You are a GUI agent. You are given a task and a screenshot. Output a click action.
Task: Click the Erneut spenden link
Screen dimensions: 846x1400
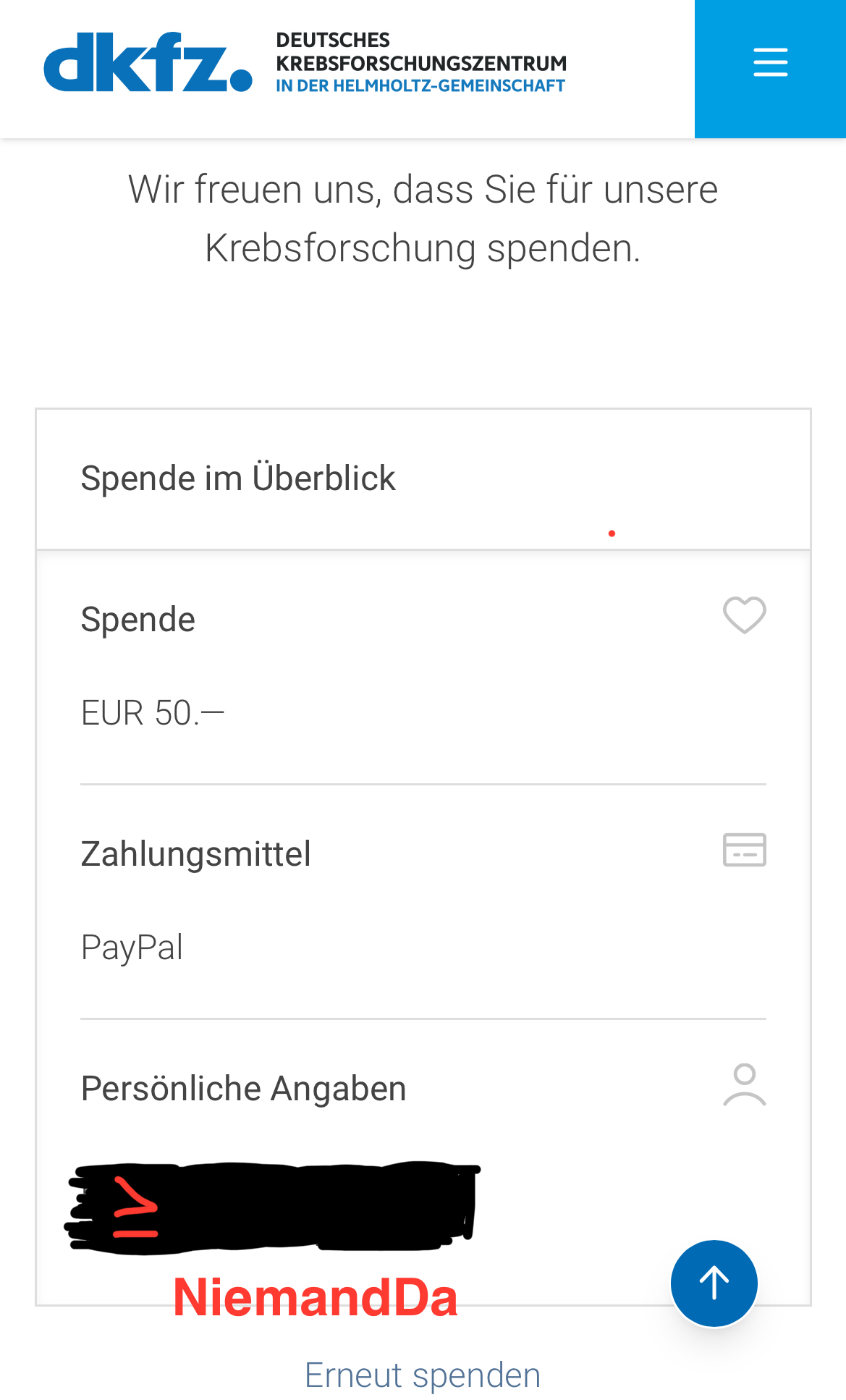click(423, 1375)
